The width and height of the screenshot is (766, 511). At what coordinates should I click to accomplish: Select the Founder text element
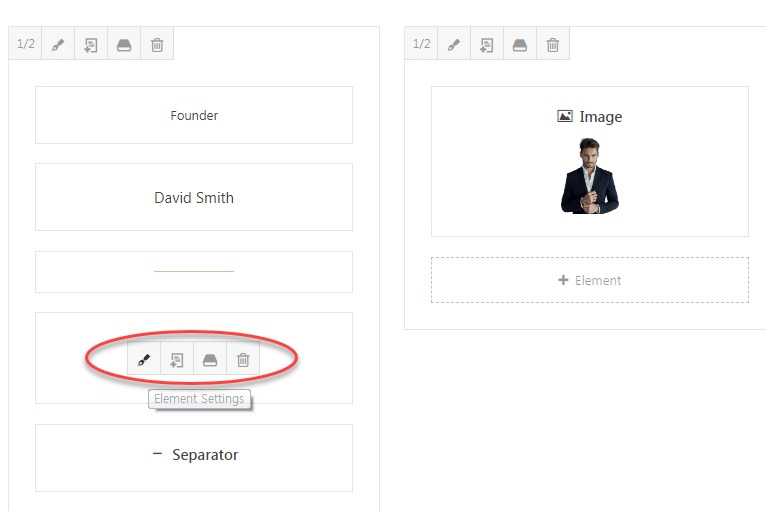pyautogui.click(x=194, y=115)
